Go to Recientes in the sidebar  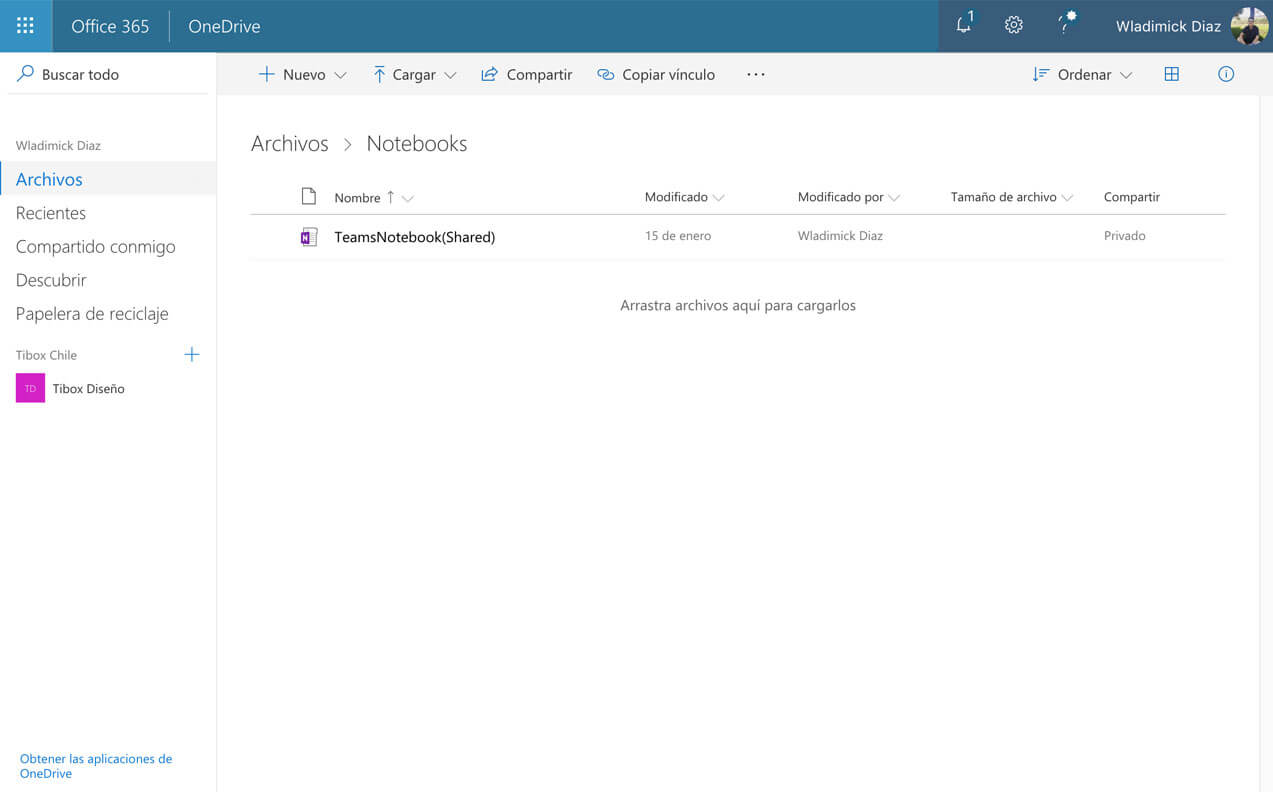tap(51, 213)
